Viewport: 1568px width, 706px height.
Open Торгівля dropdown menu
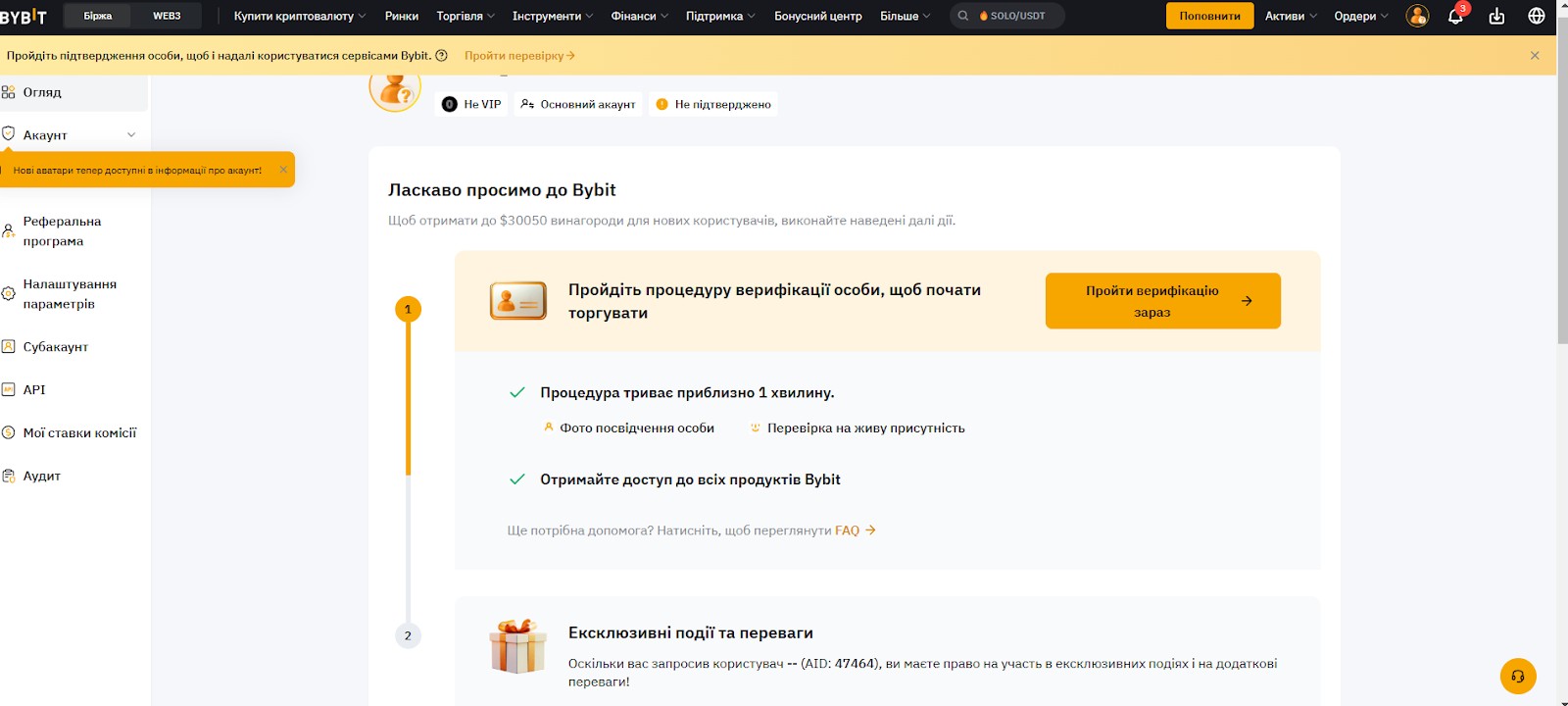pyautogui.click(x=465, y=16)
